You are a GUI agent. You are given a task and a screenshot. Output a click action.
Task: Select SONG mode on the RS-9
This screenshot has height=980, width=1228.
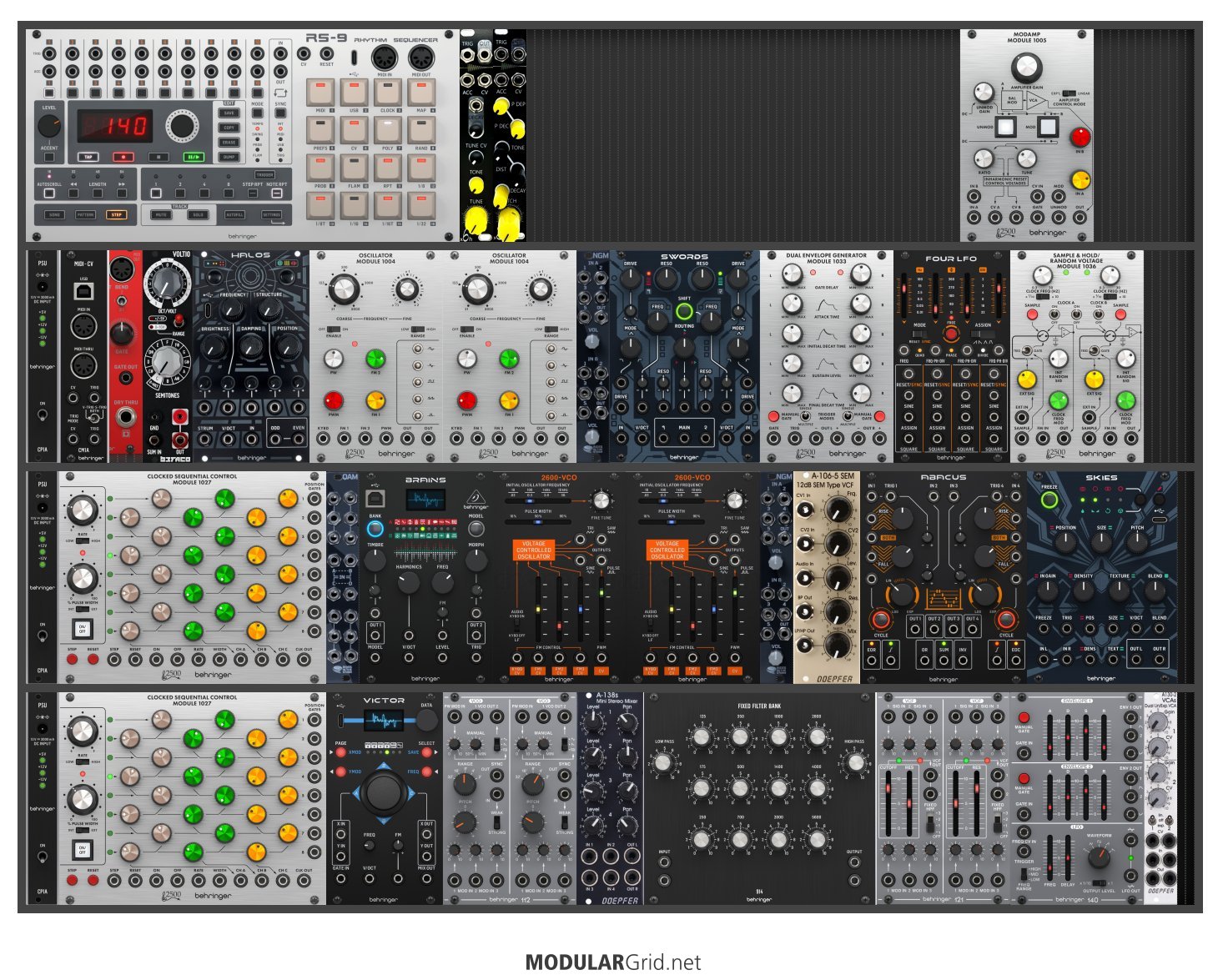(54, 215)
